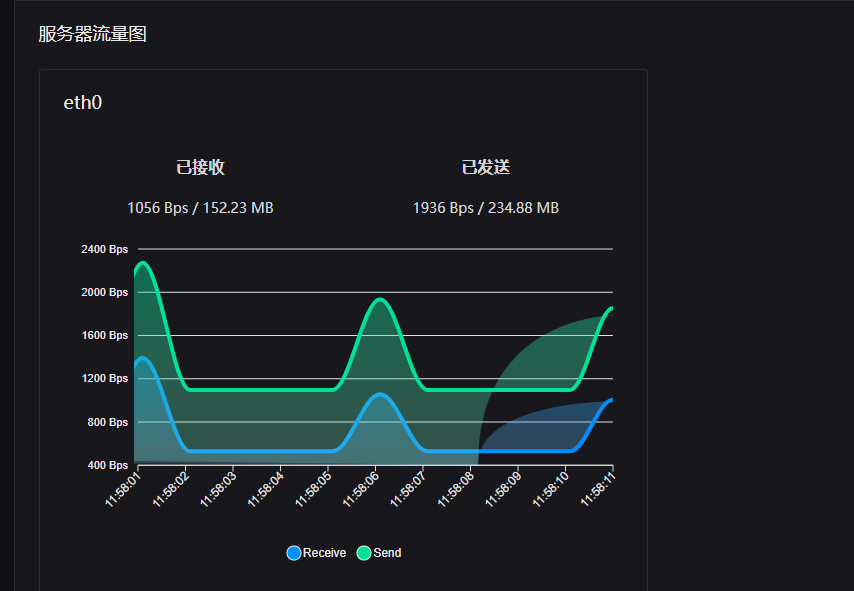854x591 pixels.
Task: Click the blue Receive peak near 11:58:06
Action: 380,394
